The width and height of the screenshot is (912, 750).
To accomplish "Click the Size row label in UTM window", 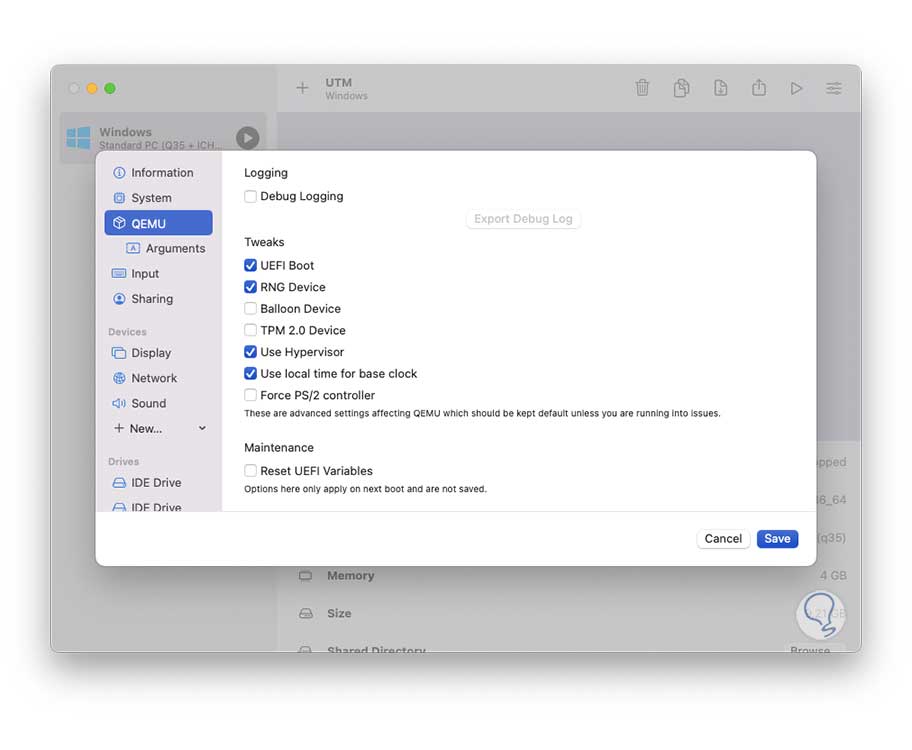I will pos(339,613).
